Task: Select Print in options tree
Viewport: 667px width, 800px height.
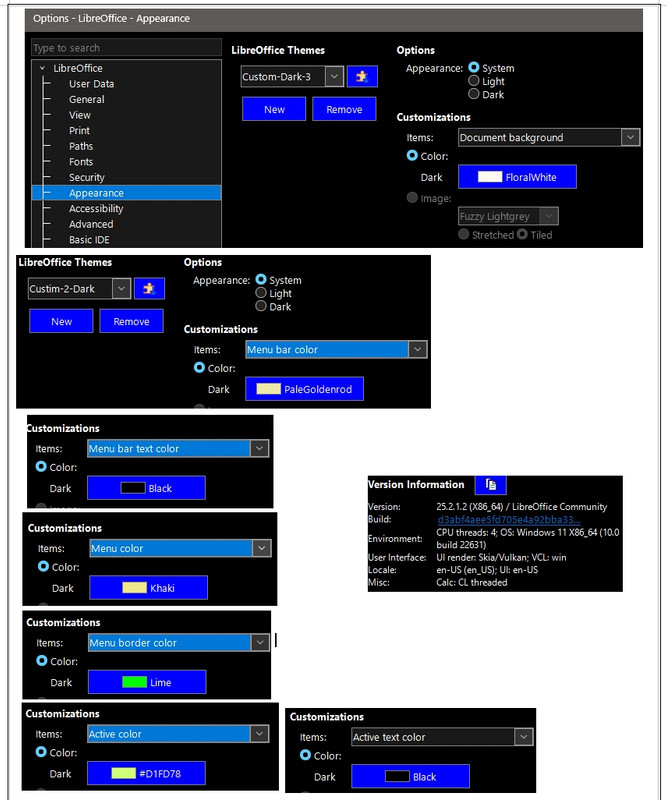Action: pos(79,131)
